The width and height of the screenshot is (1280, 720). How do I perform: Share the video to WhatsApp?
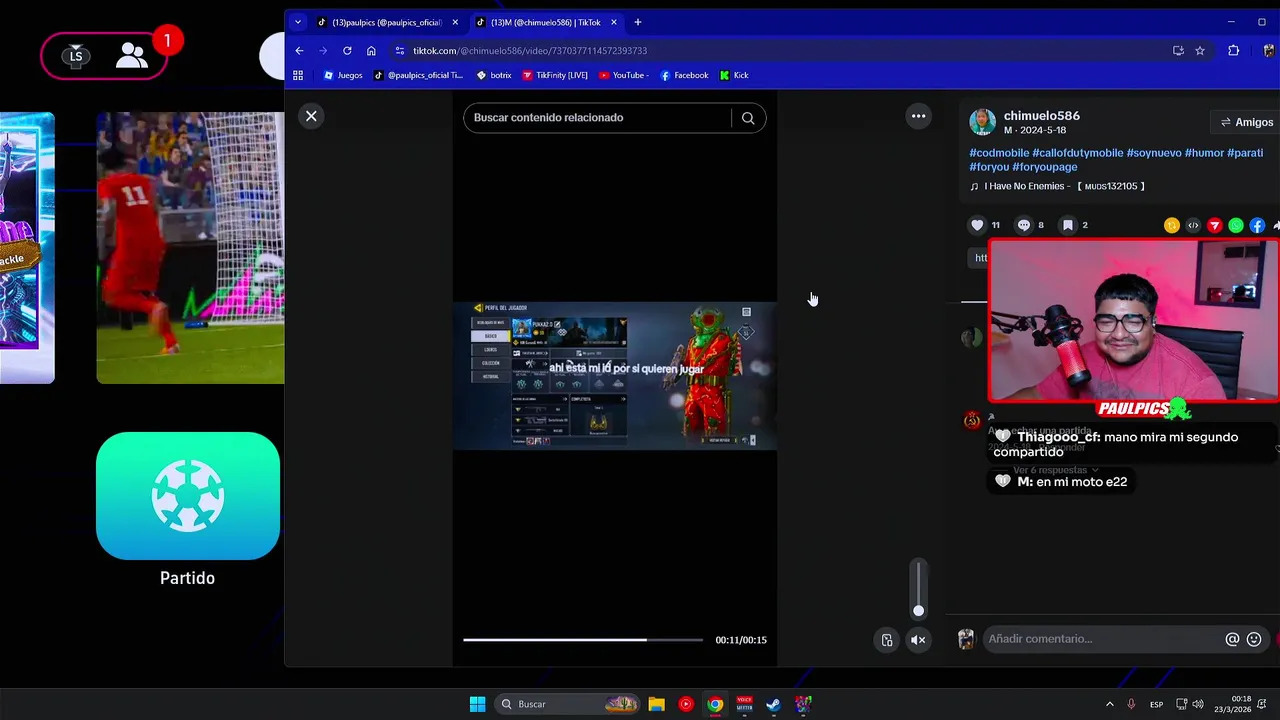click(1236, 226)
